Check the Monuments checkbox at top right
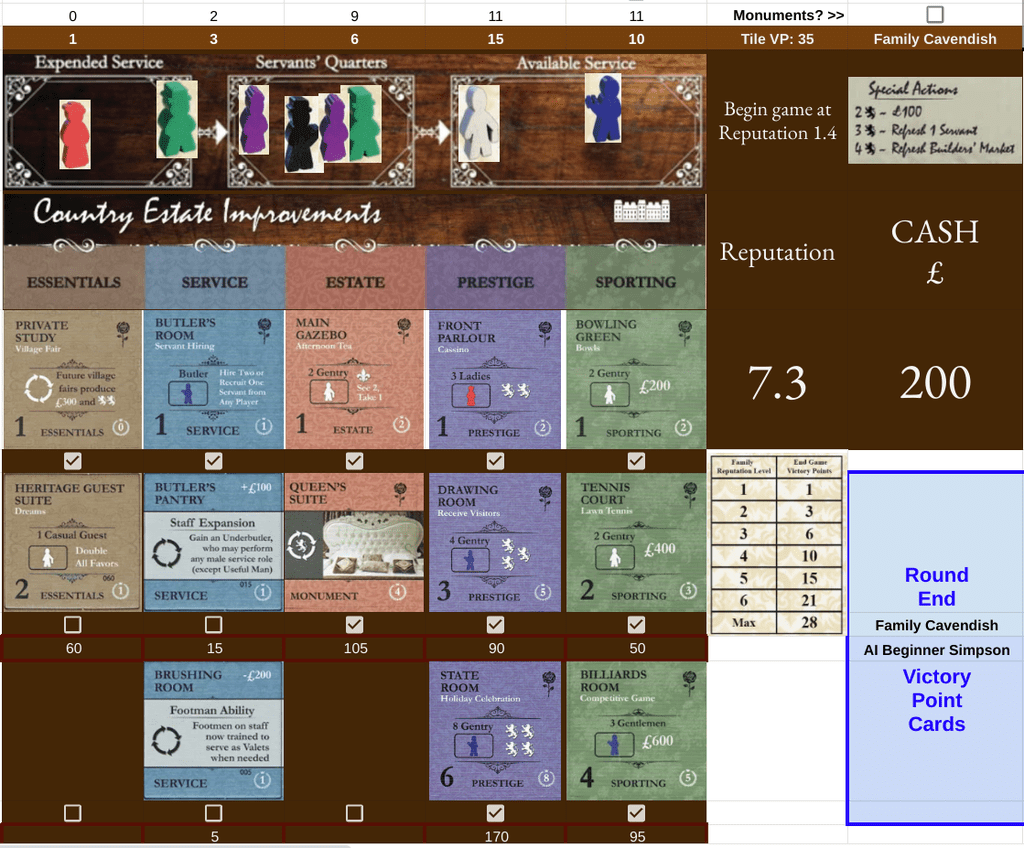Viewport: 1024px width, 848px height. 935,15
